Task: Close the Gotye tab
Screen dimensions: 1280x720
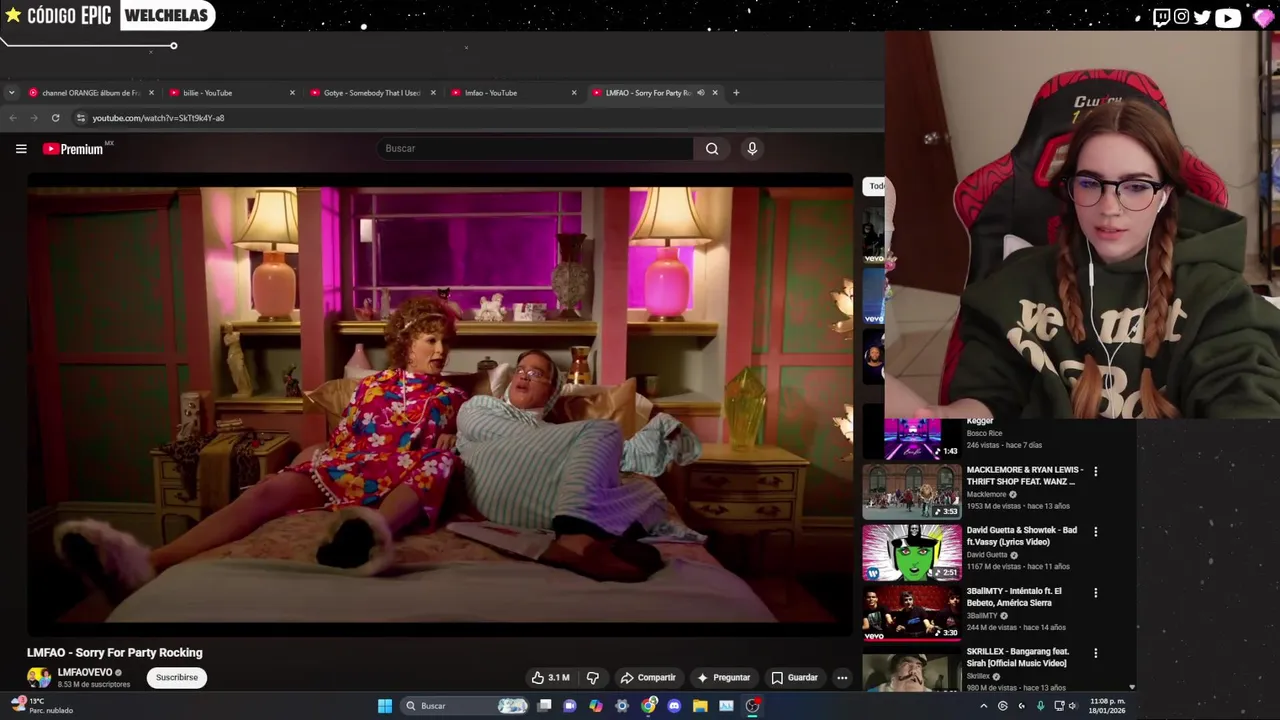Action: point(433,93)
